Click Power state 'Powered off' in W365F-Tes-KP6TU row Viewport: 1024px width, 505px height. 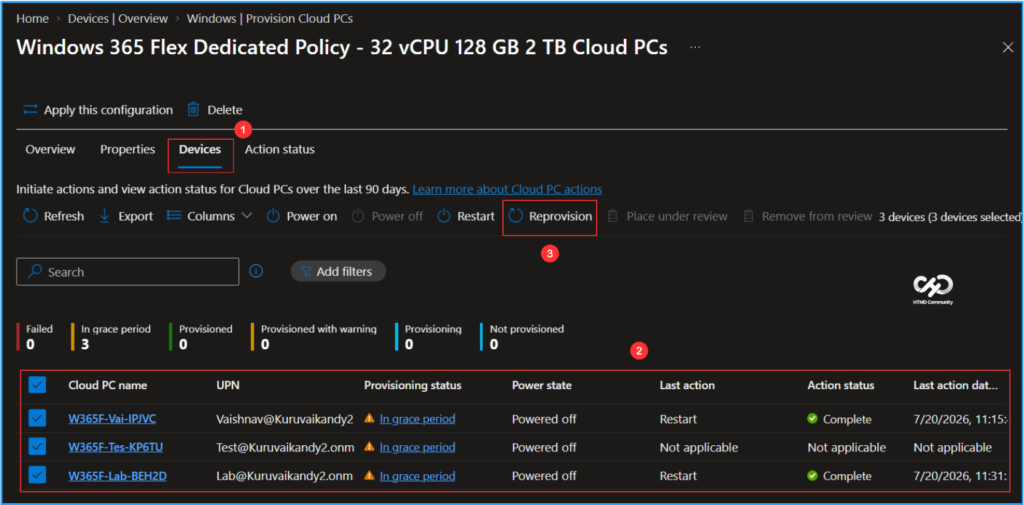[544, 448]
